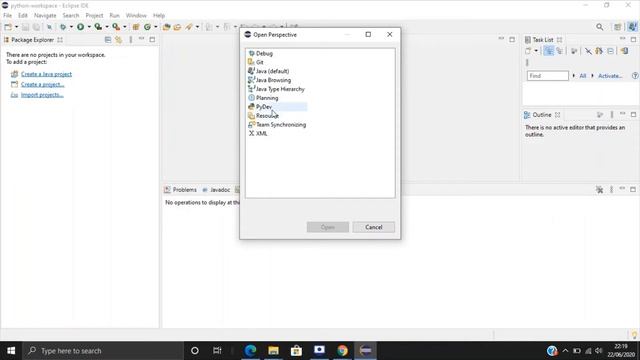Image resolution: width=640 pixels, height=360 pixels.
Task: Click the New Java Class green icon
Action: [x=147, y=27]
